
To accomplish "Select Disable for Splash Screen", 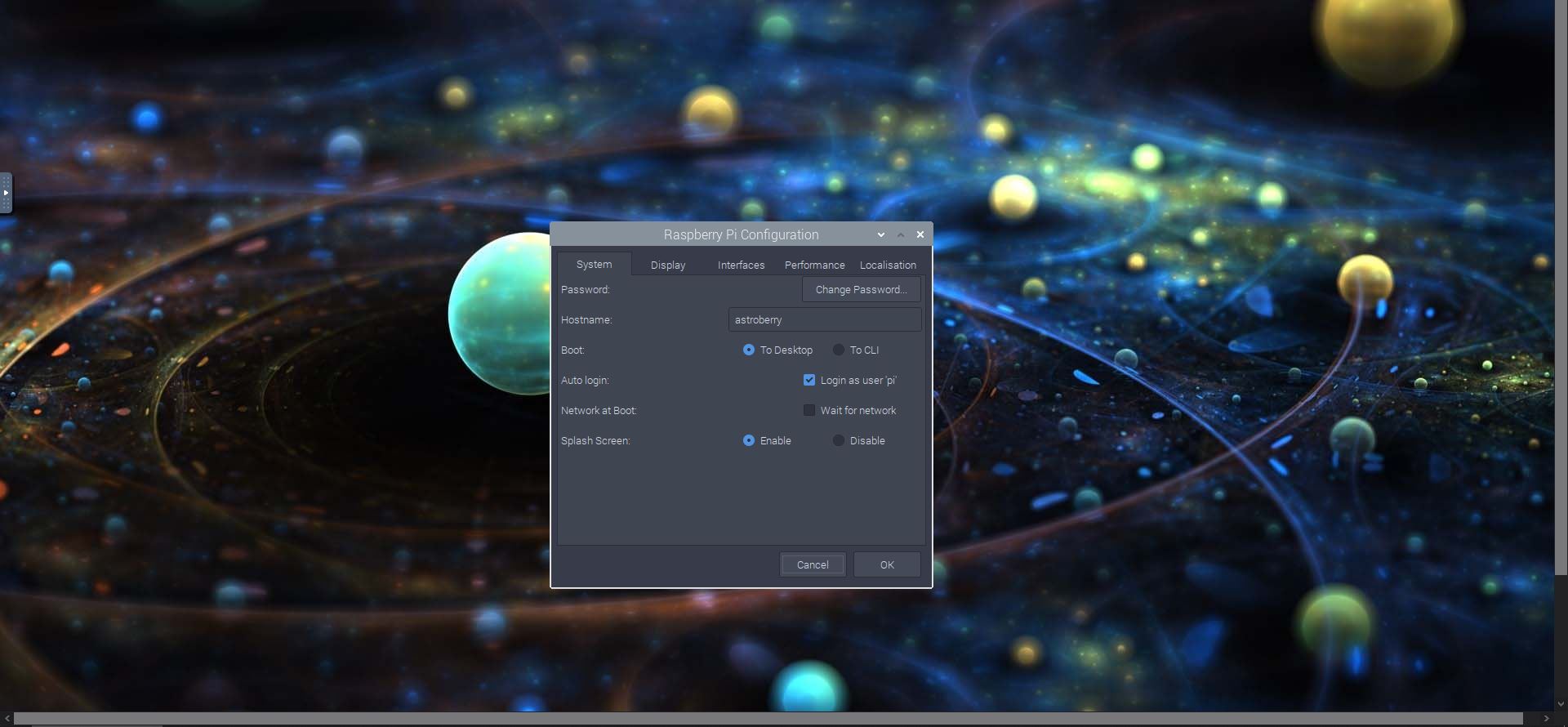I will coord(858,440).
